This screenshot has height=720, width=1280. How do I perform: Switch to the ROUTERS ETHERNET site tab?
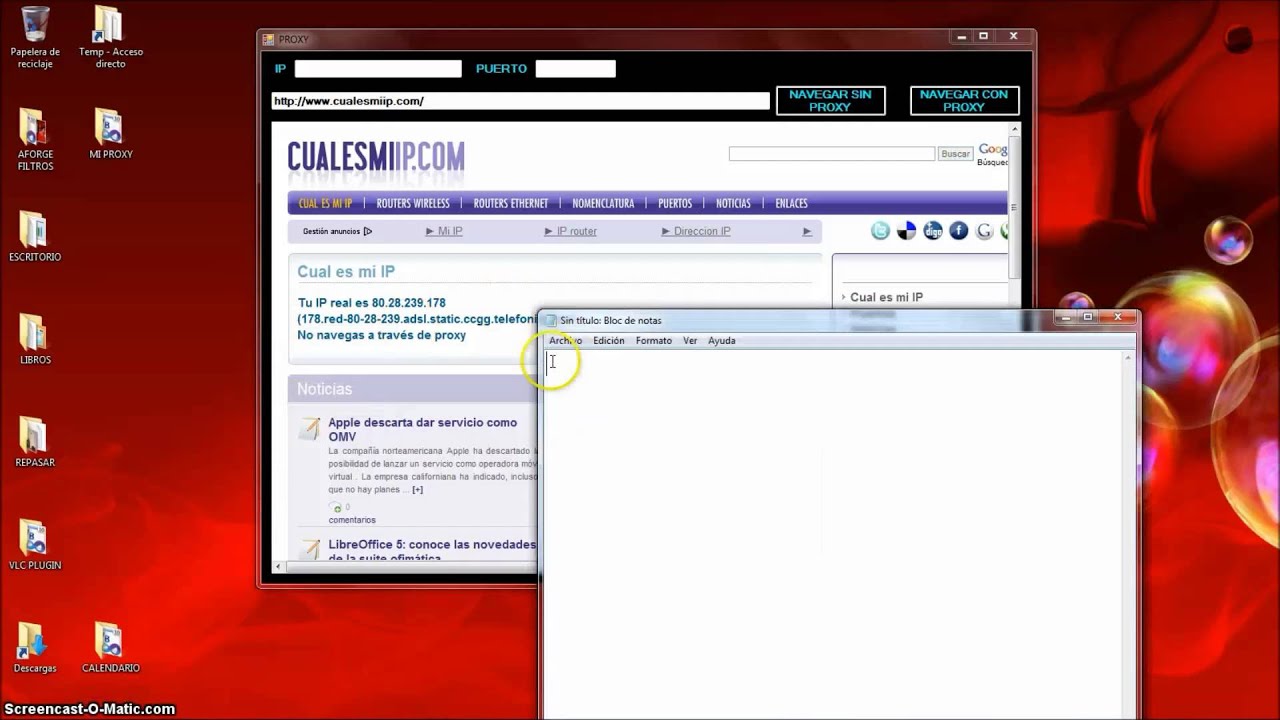tap(511, 203)
